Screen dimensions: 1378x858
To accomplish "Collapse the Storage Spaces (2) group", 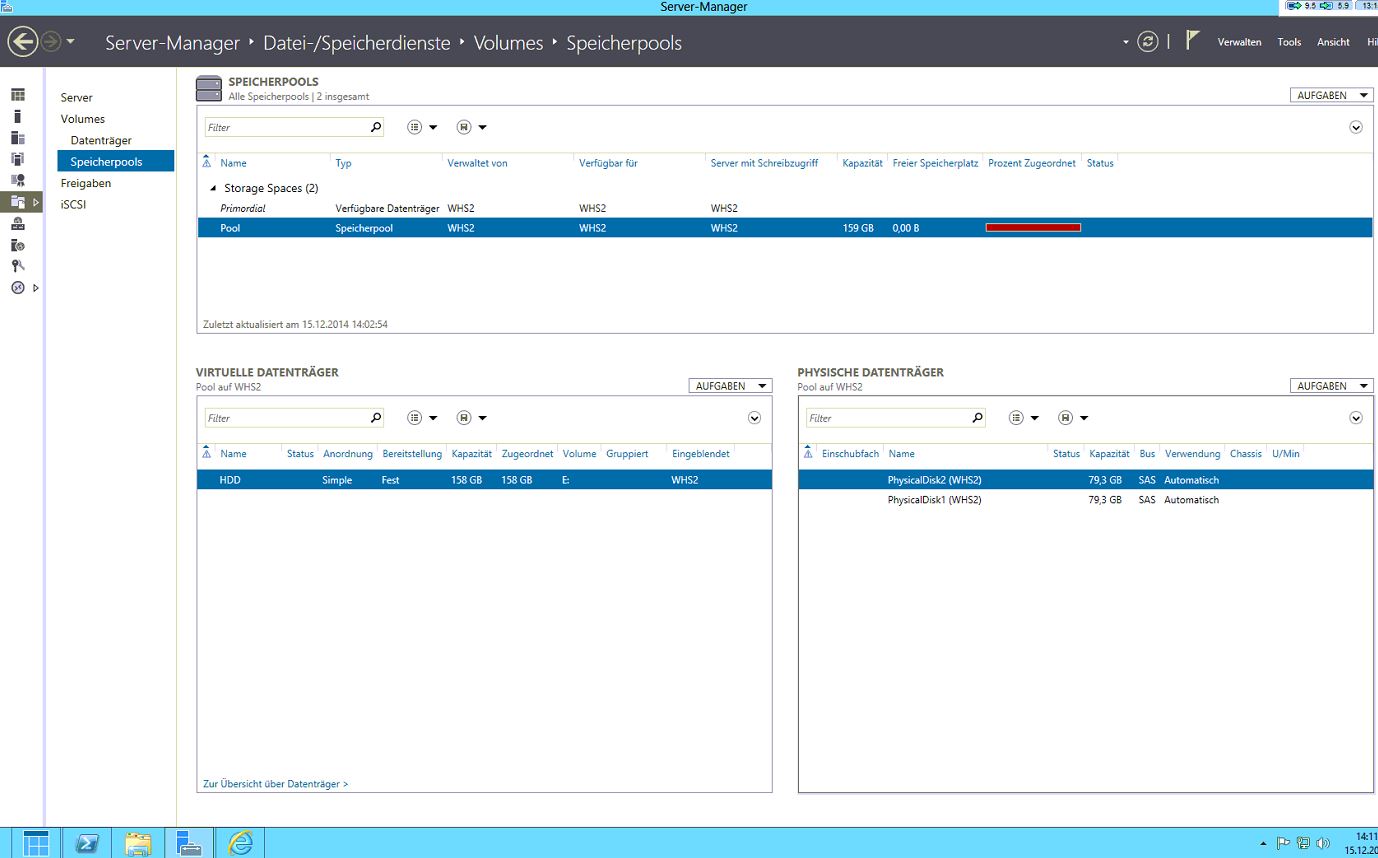I will coord(212,188).
